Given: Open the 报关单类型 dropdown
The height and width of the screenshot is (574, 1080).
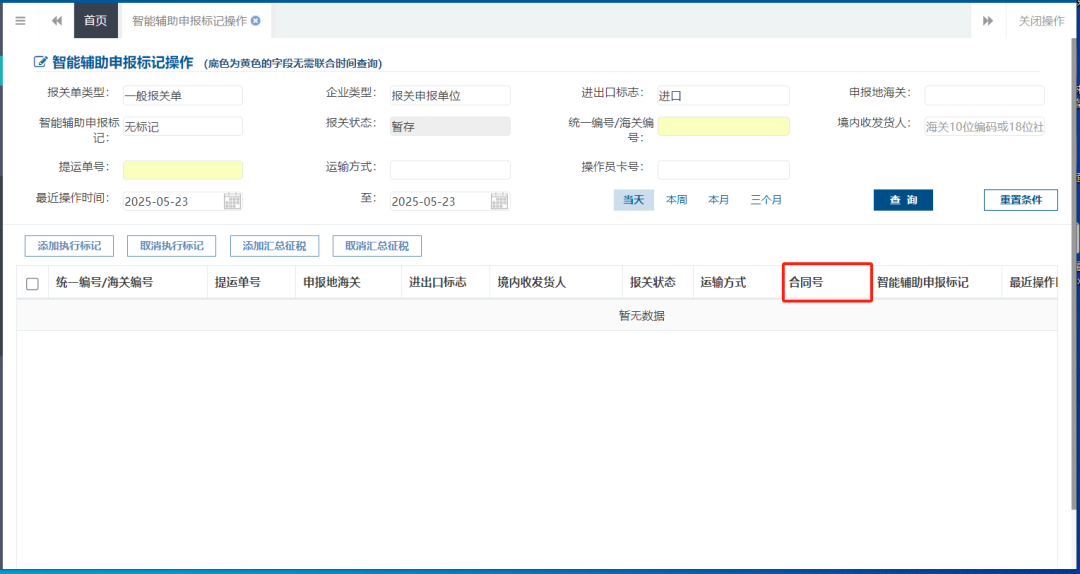Looking at the screenshot, I should tap(182, 96).
